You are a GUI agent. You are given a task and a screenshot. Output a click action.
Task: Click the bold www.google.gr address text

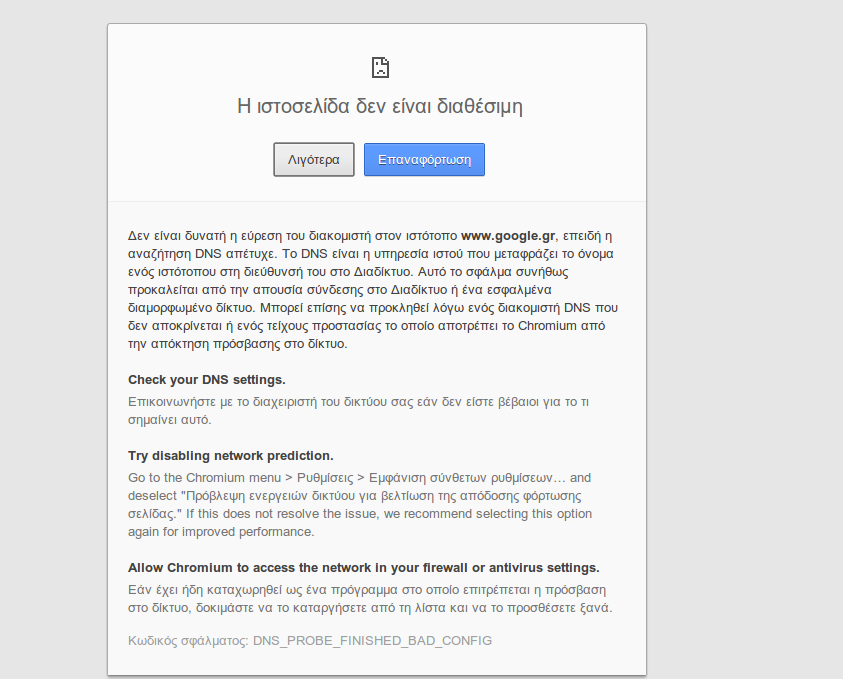pyautogui.click(x=507, y=236)
